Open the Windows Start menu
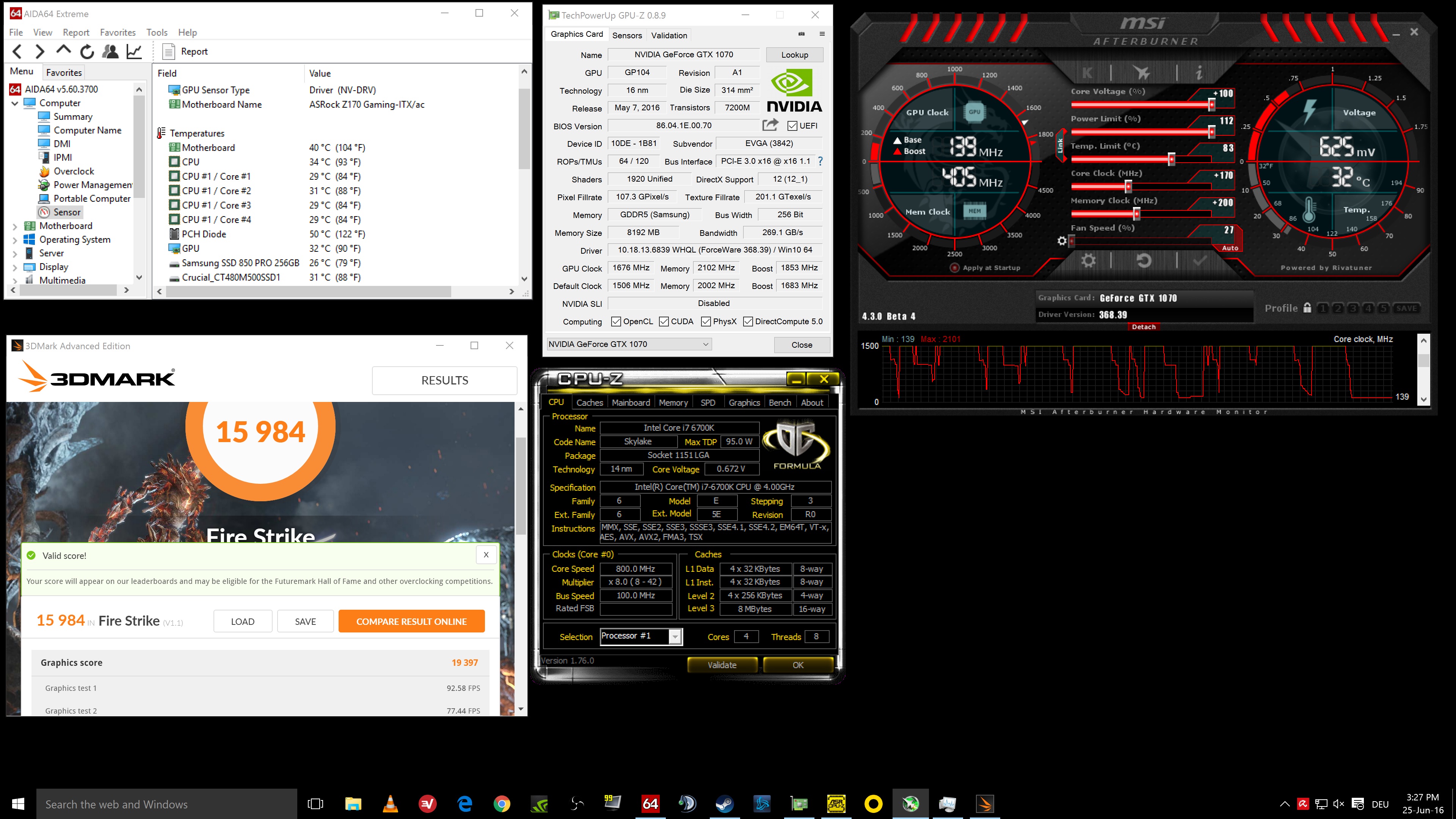 (x=18, y=804)
